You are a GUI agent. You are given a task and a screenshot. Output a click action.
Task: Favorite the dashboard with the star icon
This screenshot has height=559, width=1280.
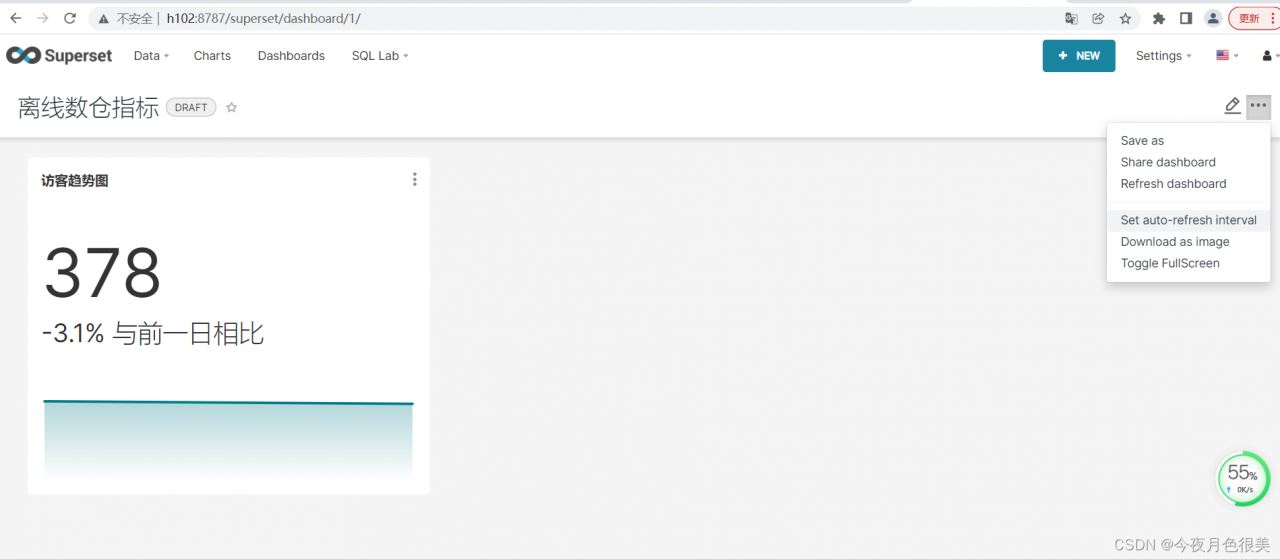[231, 107]
